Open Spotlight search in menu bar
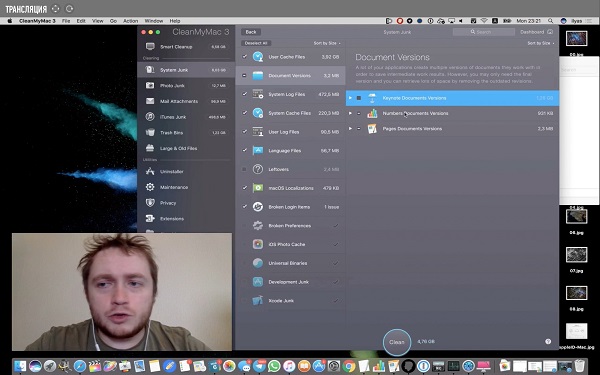The image size is (600, 375). coord(550,21)
